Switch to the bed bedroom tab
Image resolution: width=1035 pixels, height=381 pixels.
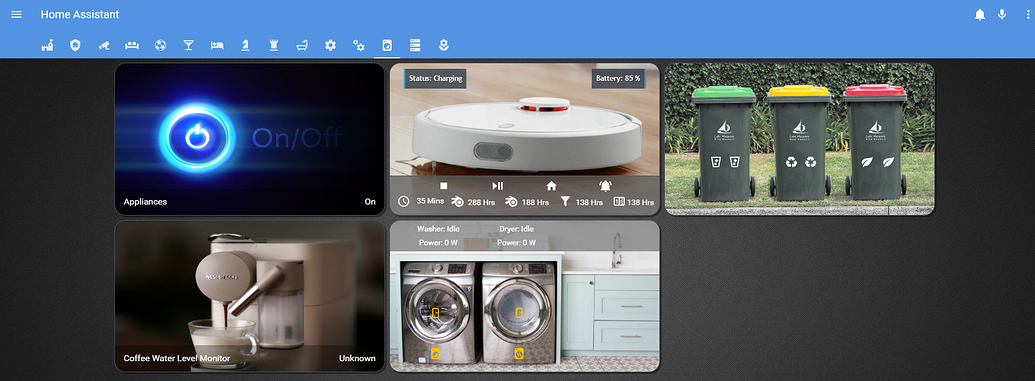pos(217,45)
